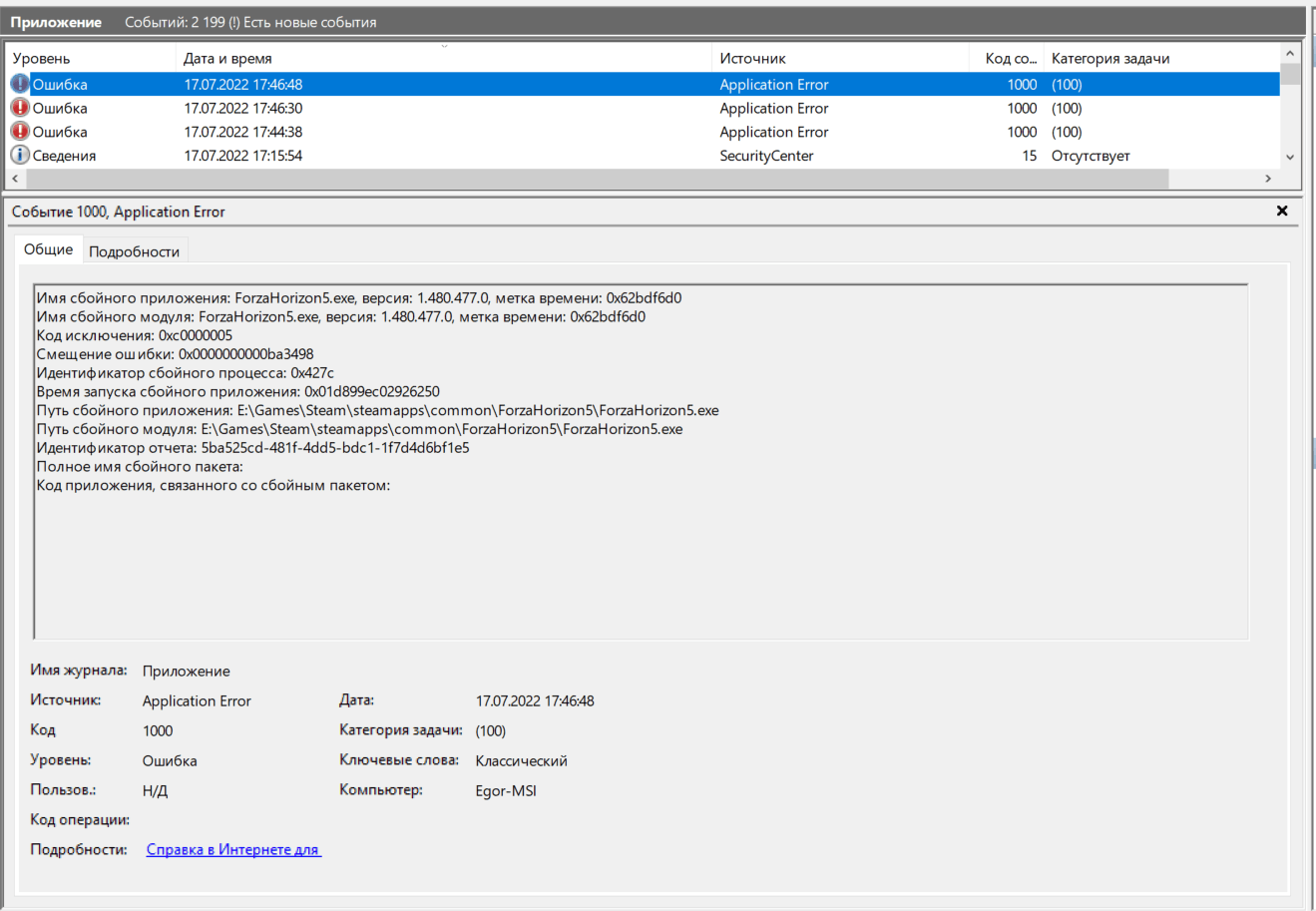Click Классический keywords value
1316x911 pixels.
(x=521, y=760)
